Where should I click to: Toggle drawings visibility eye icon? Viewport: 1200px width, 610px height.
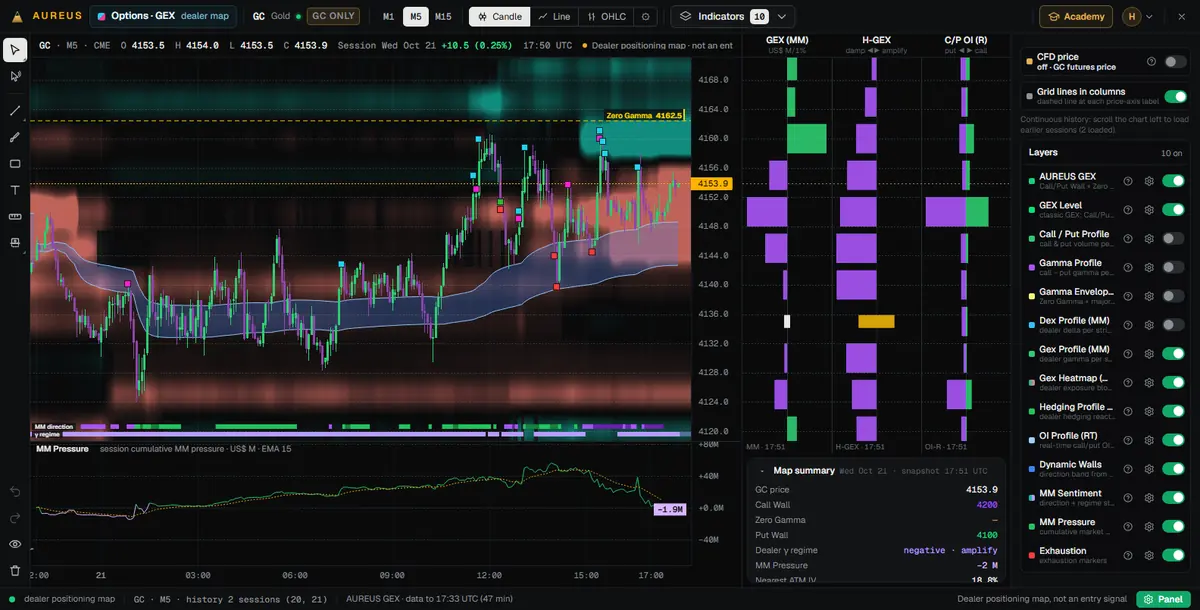click(15, 544)
